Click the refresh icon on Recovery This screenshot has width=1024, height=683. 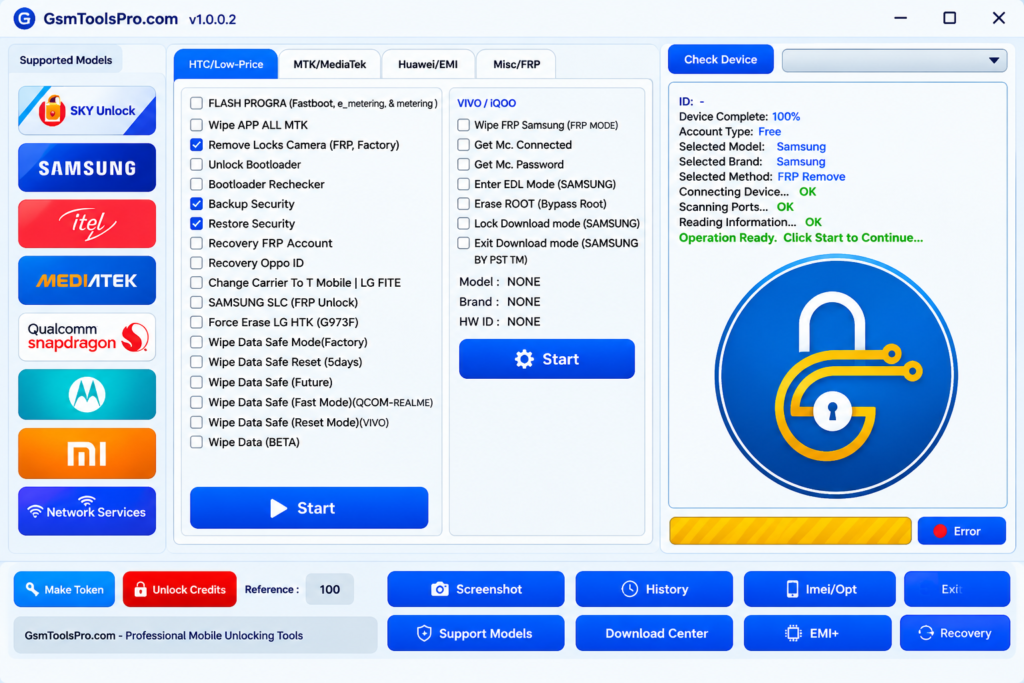(925, 633)
